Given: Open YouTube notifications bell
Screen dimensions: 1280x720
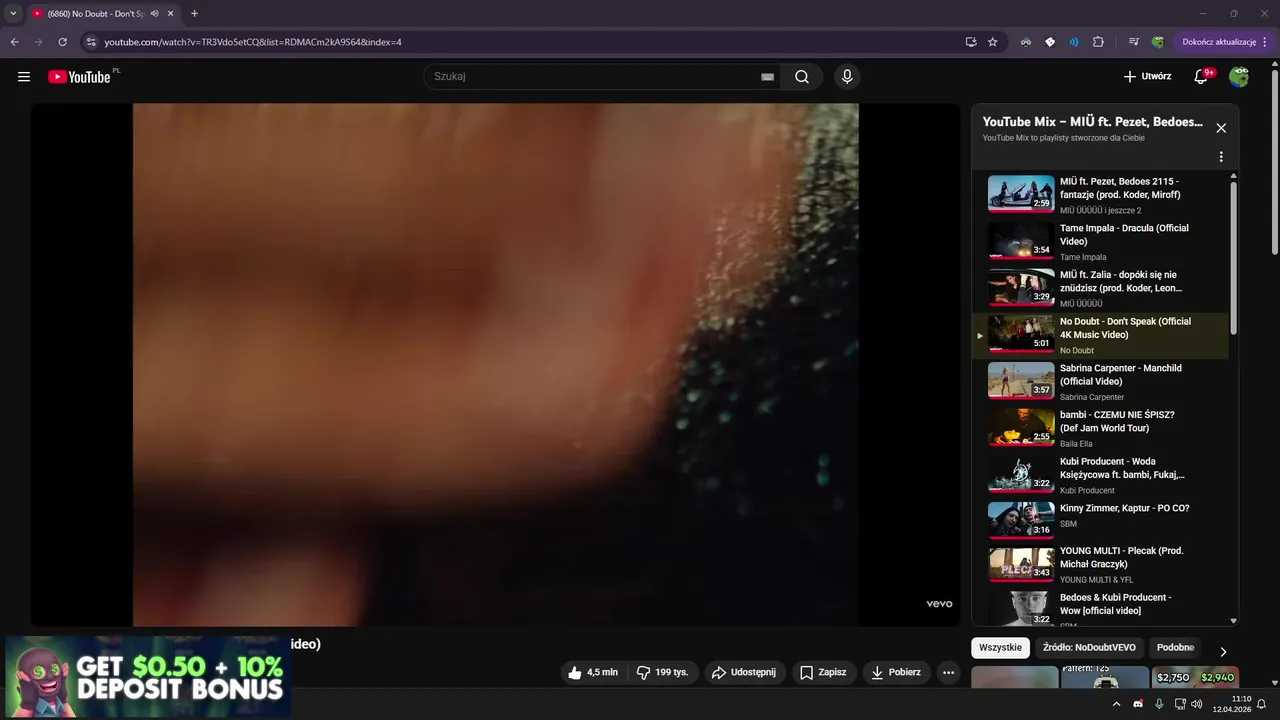Looking at the screenshot, I should click(x=1201, y=77).
